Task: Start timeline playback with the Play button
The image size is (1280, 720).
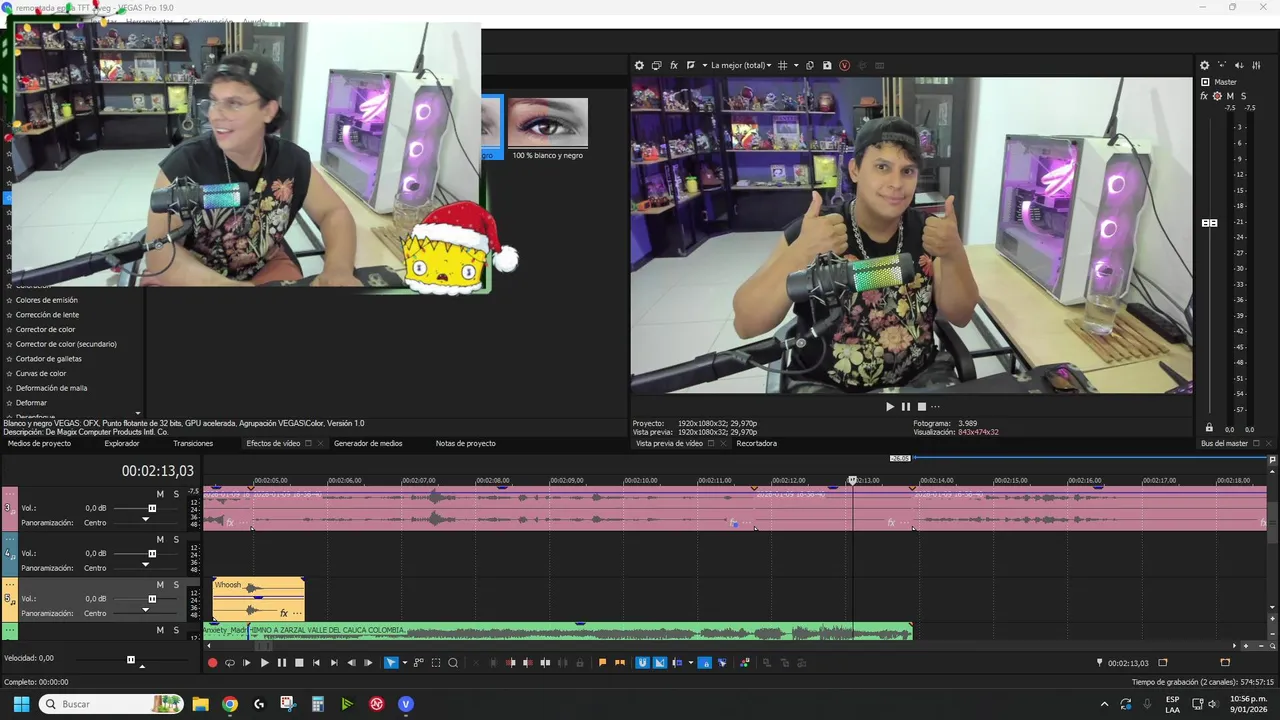Action: tap(264, 663)
